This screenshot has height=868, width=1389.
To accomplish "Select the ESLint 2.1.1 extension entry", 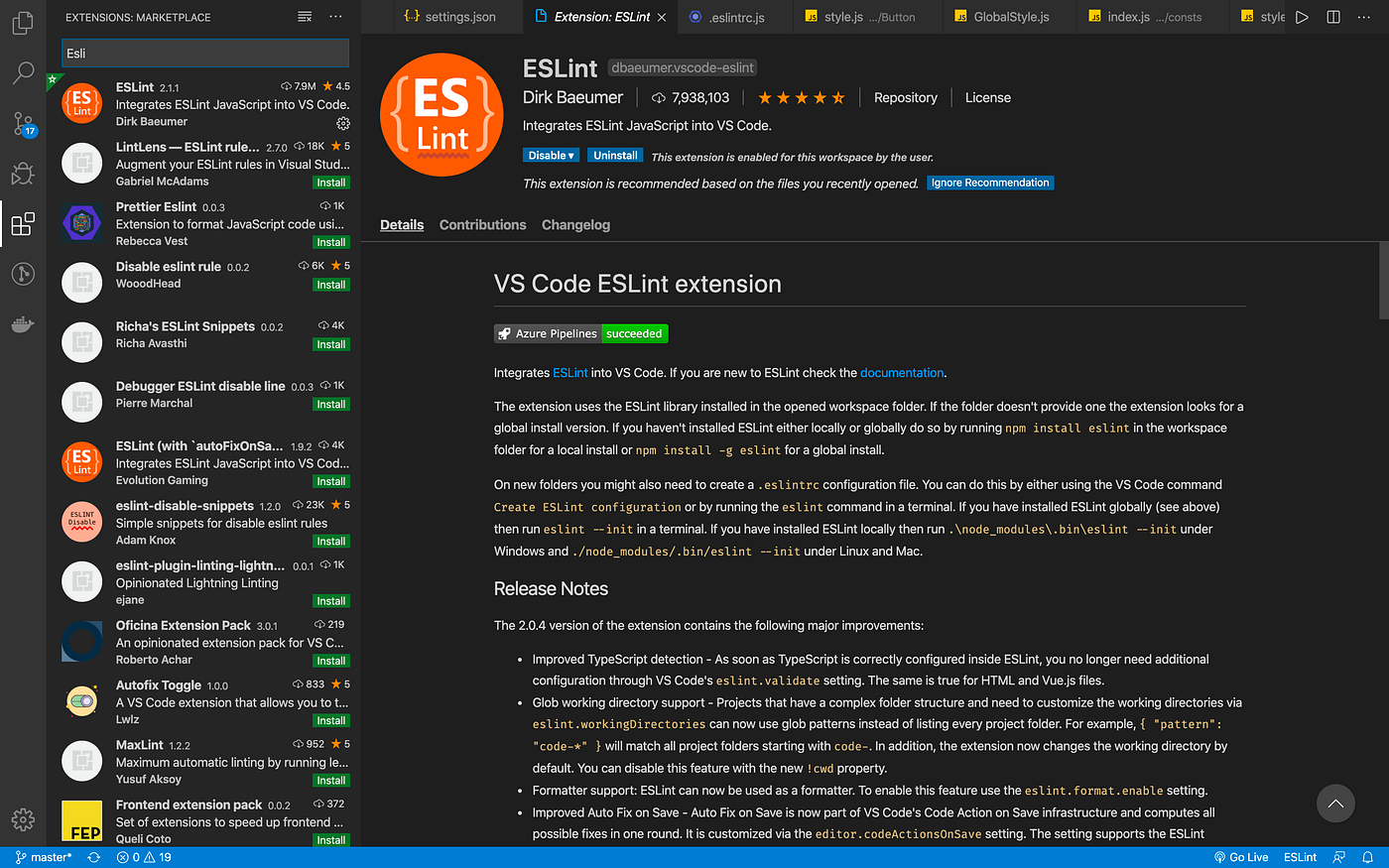I will click(x=204, y=103).
